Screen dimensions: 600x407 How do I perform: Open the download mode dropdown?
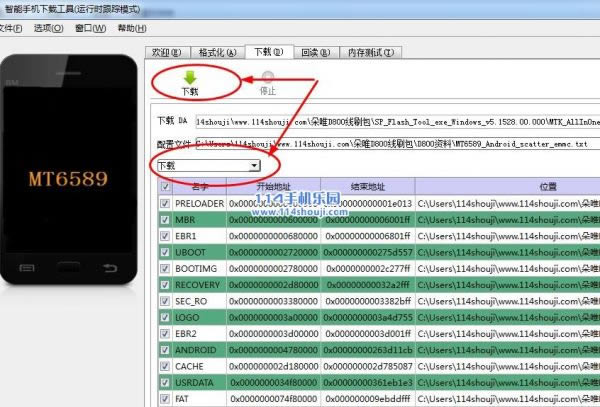[x=256, y=165]
